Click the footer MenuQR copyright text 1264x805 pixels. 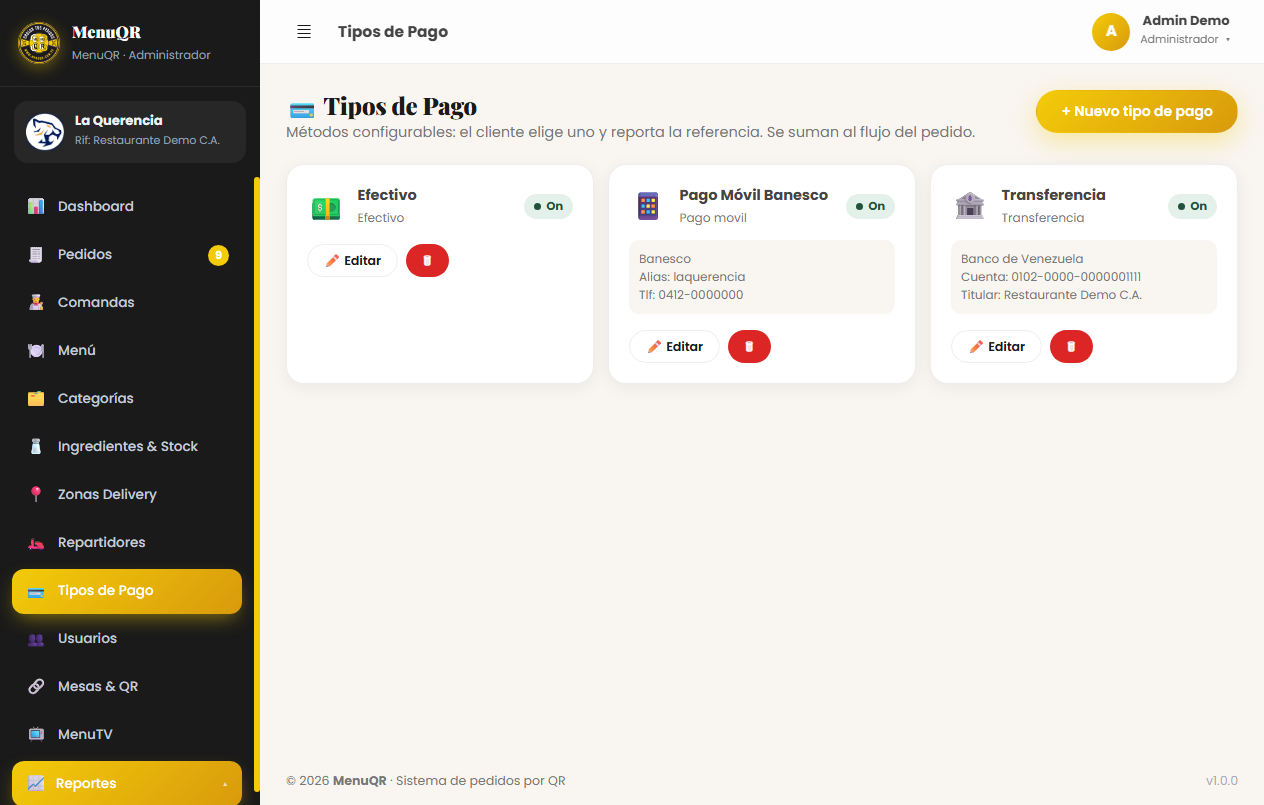click(x=426, y=781)
